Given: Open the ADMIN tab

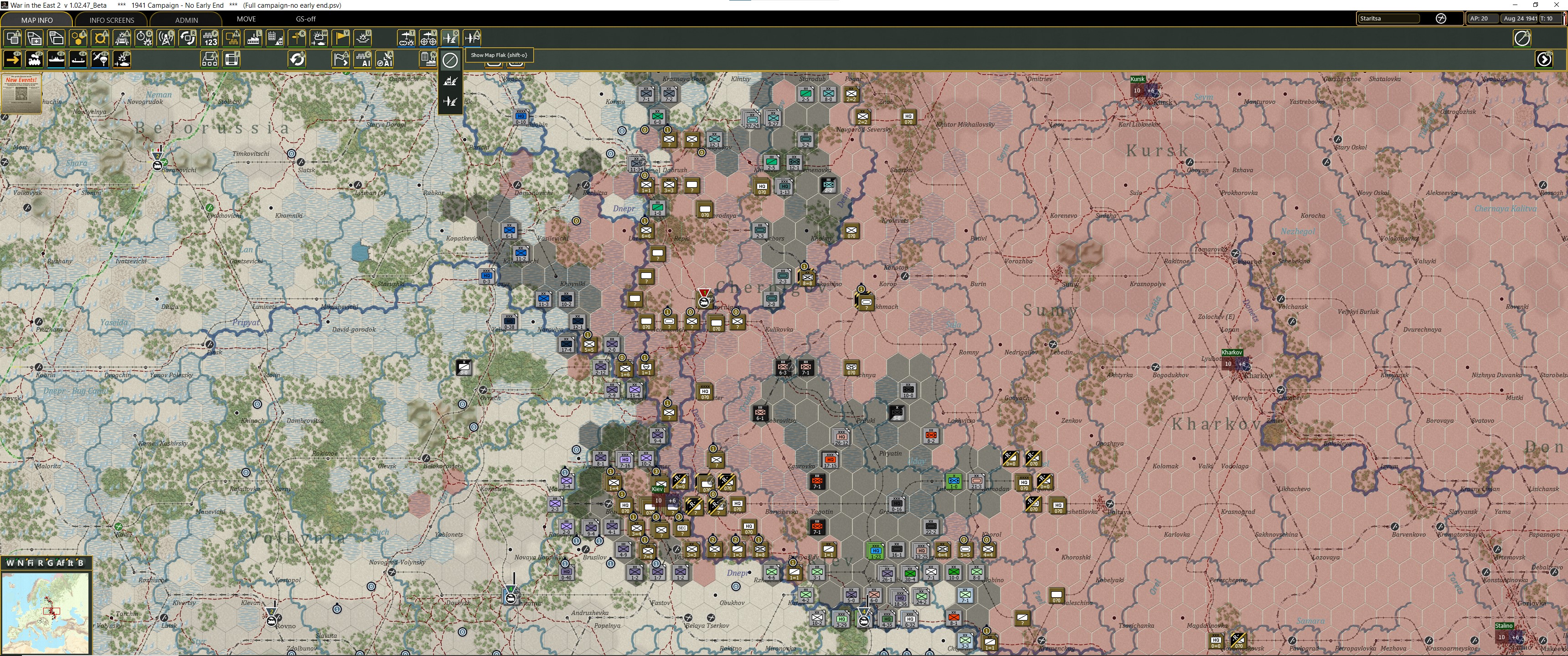Looking at the screenshot, I should coord(186,20).
